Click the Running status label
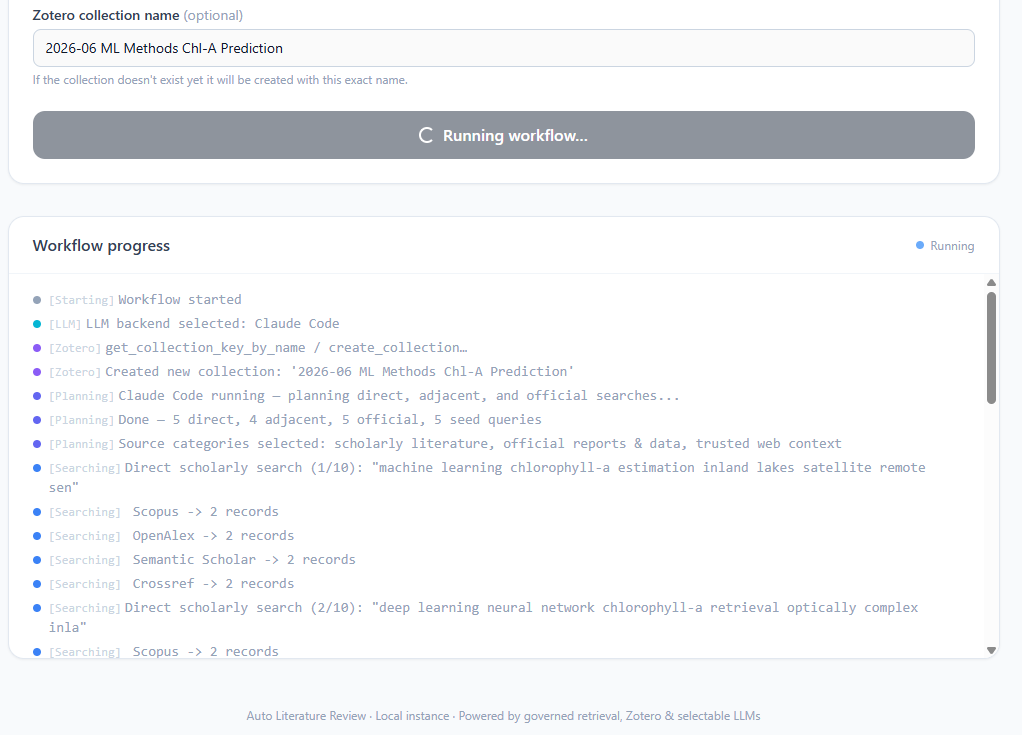The width and height of the screenshot is (1022, 735). [952, 246]
